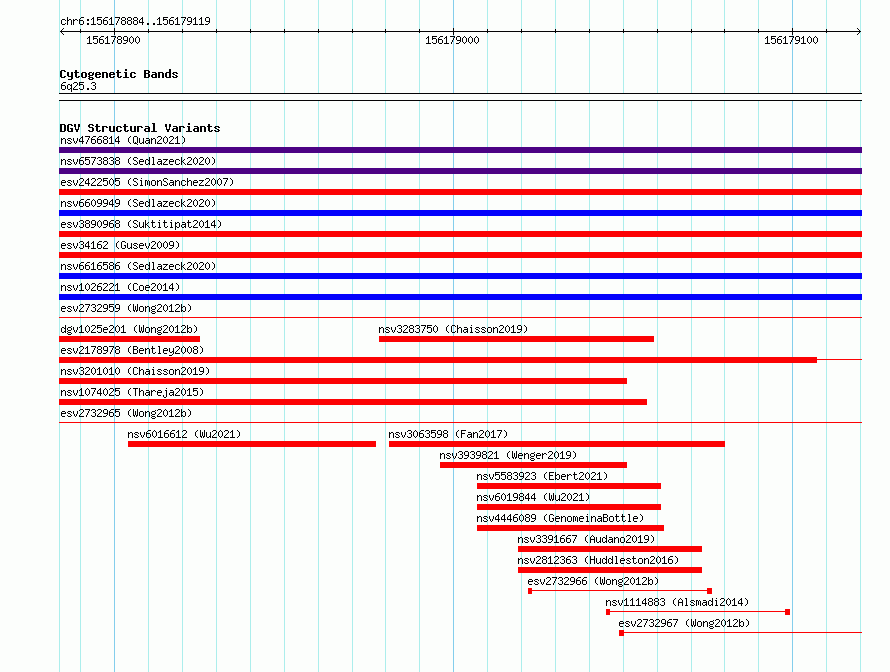
Task: Open nsv1026221 (Coe2014) label
Action: point(120,287)
